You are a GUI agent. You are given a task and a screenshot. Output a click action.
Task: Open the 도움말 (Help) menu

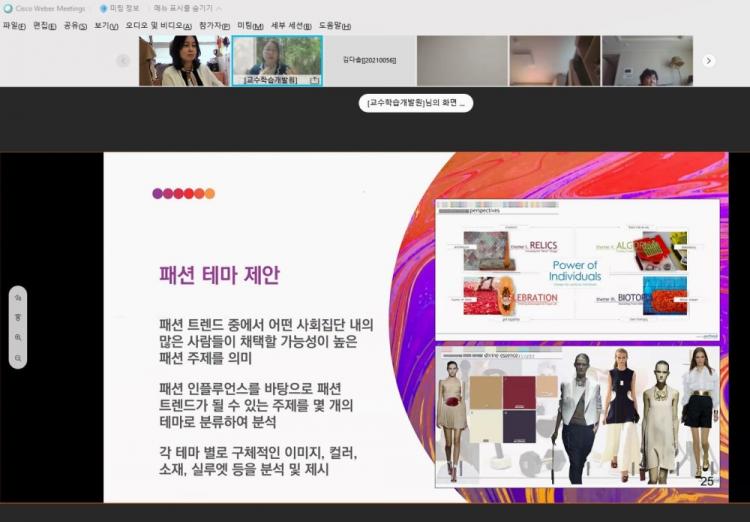(334, 25)
